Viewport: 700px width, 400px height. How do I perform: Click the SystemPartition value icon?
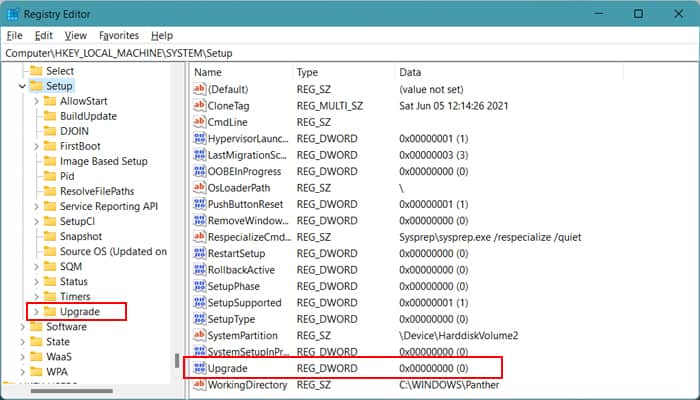pyautogui.click(x=199, y=335)
